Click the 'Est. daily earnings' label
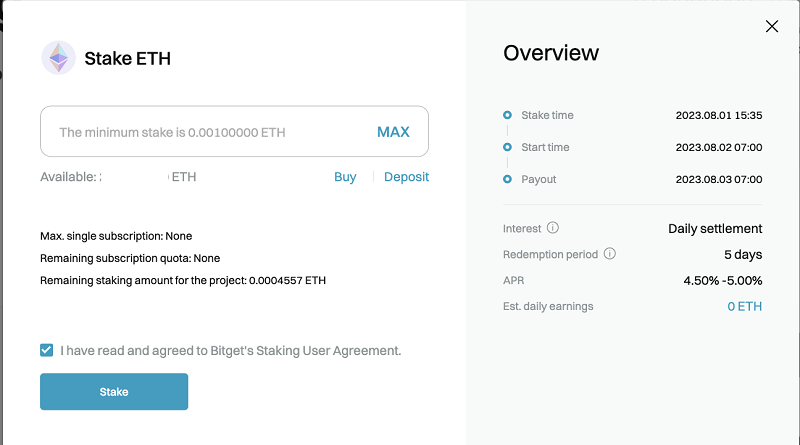Viewport: 800px width, 445px height. coord(548,306)
